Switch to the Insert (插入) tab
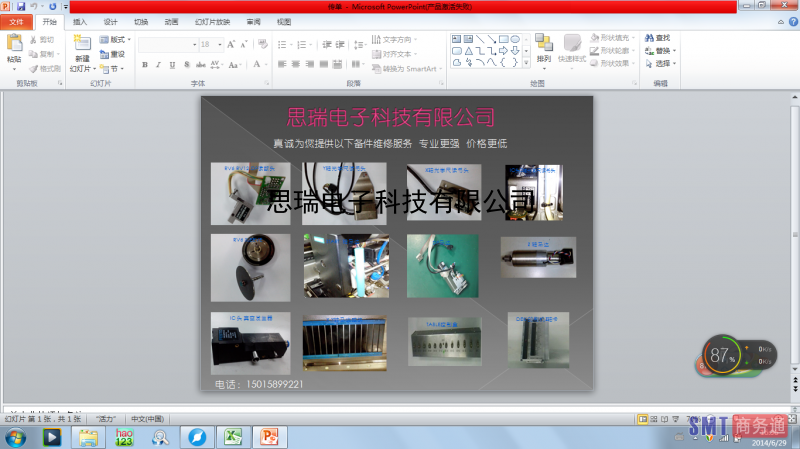This screenshot has height=449, width=800. [x=80, y=21]
